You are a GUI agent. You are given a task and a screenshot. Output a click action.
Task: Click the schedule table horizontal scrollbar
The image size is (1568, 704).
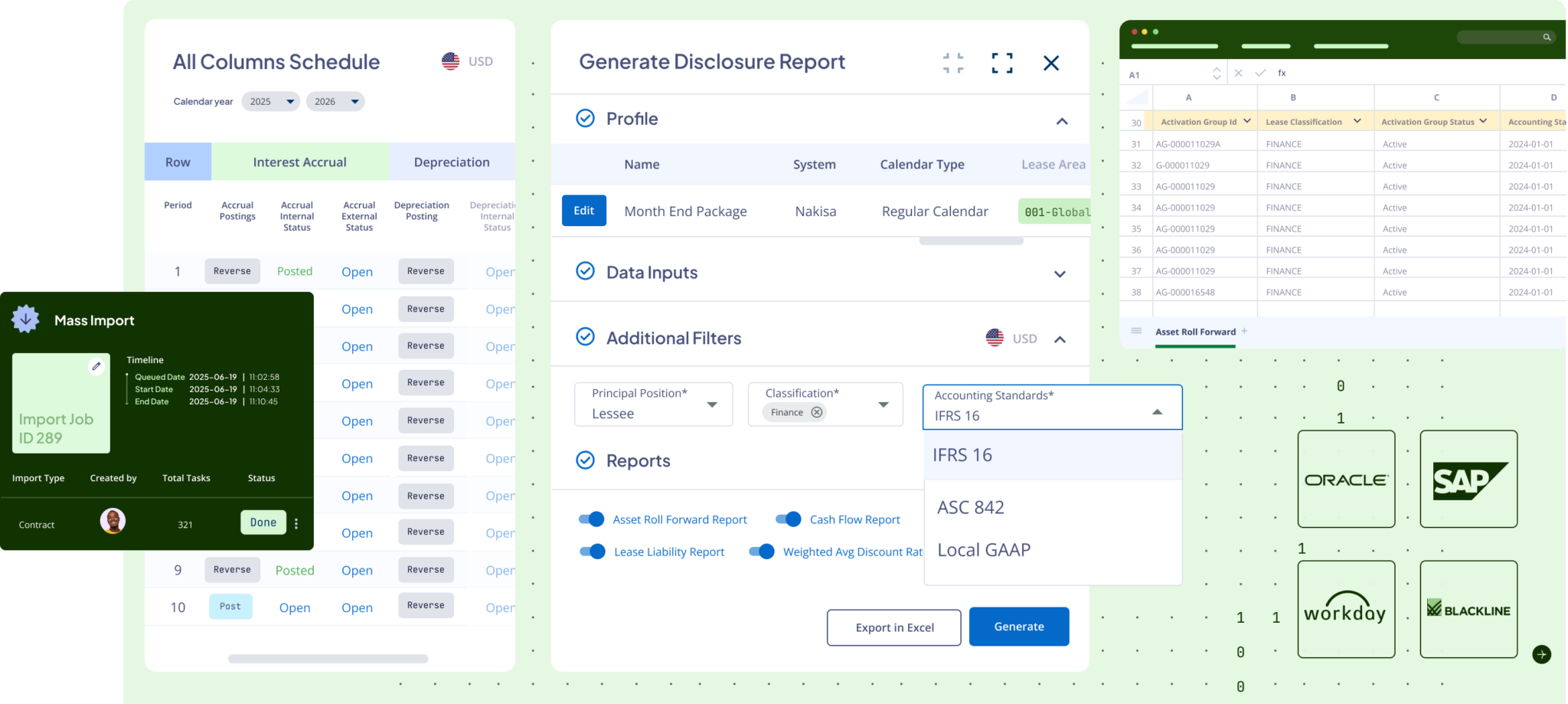coord(328,659)
